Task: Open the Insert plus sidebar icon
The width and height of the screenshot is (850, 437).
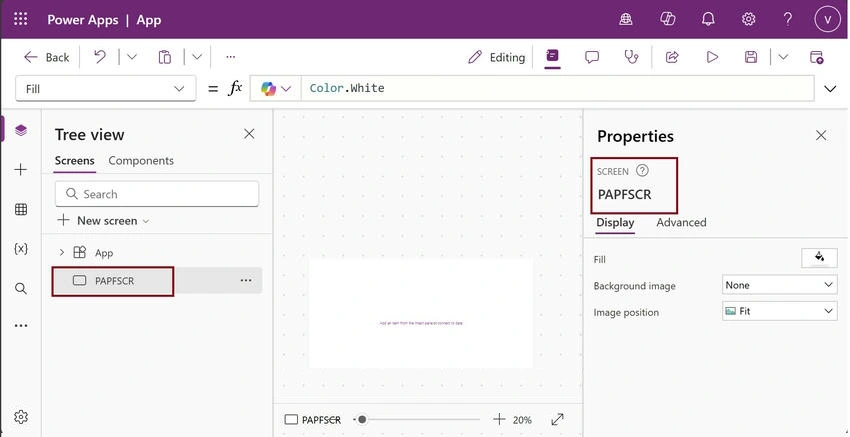Action: (21, 170)
